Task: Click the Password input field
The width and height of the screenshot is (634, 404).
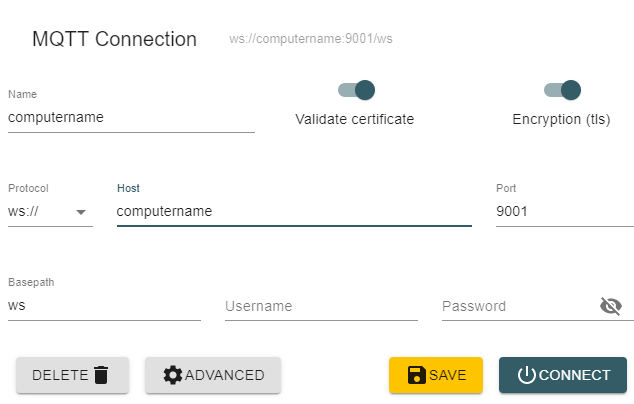Action: 515,306
